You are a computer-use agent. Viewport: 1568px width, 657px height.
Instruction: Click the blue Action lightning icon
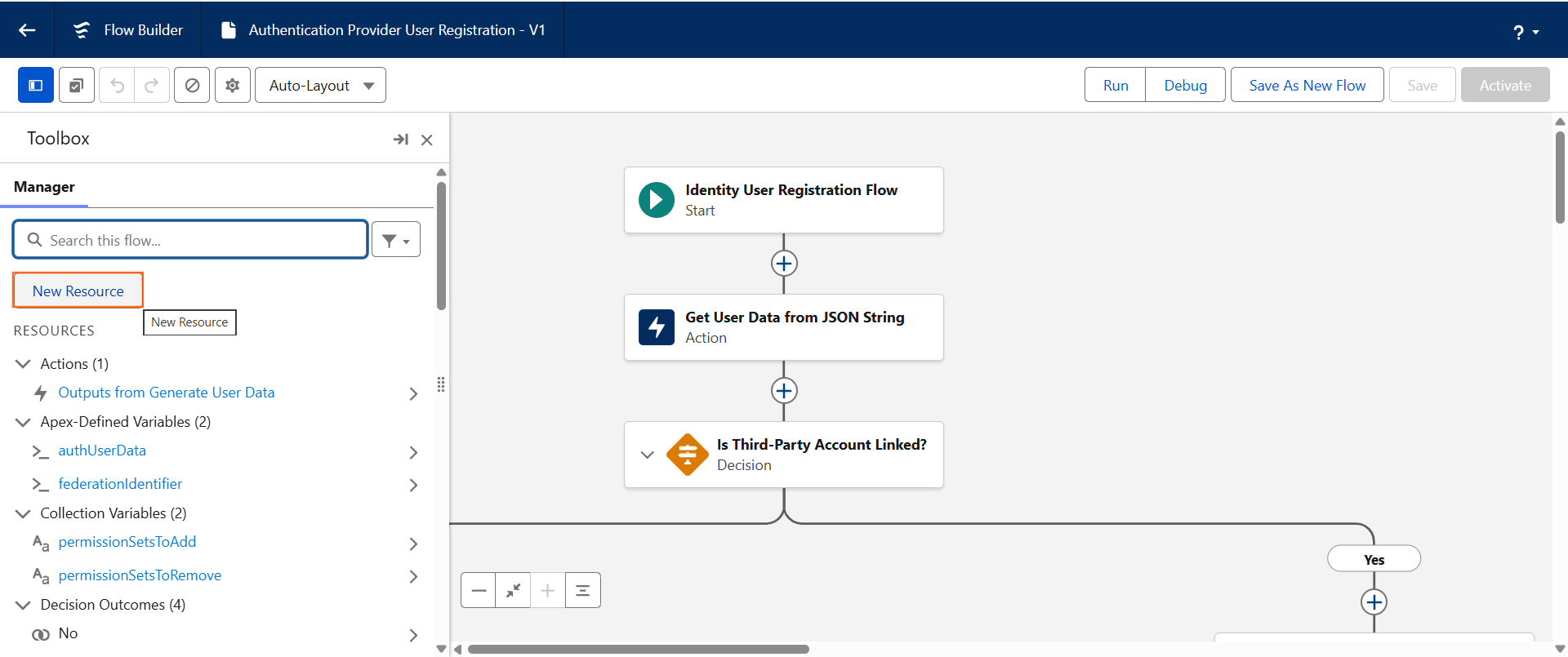pos(657,327)
